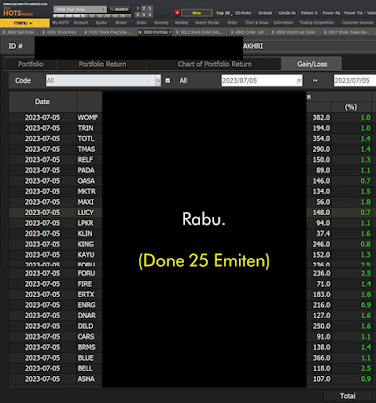Switch to the Stock Price window tab
This screenshot has height=403, width=376.
pos(60,32)
